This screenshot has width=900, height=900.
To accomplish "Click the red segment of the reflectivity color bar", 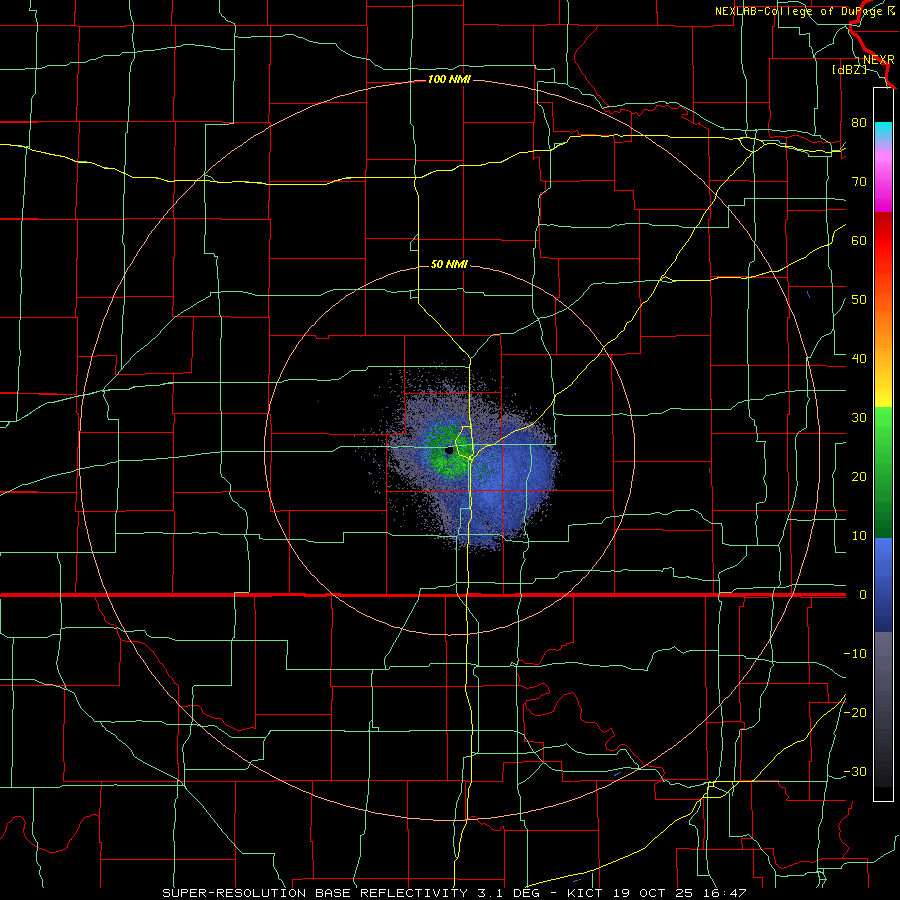I will click(883, 241).
